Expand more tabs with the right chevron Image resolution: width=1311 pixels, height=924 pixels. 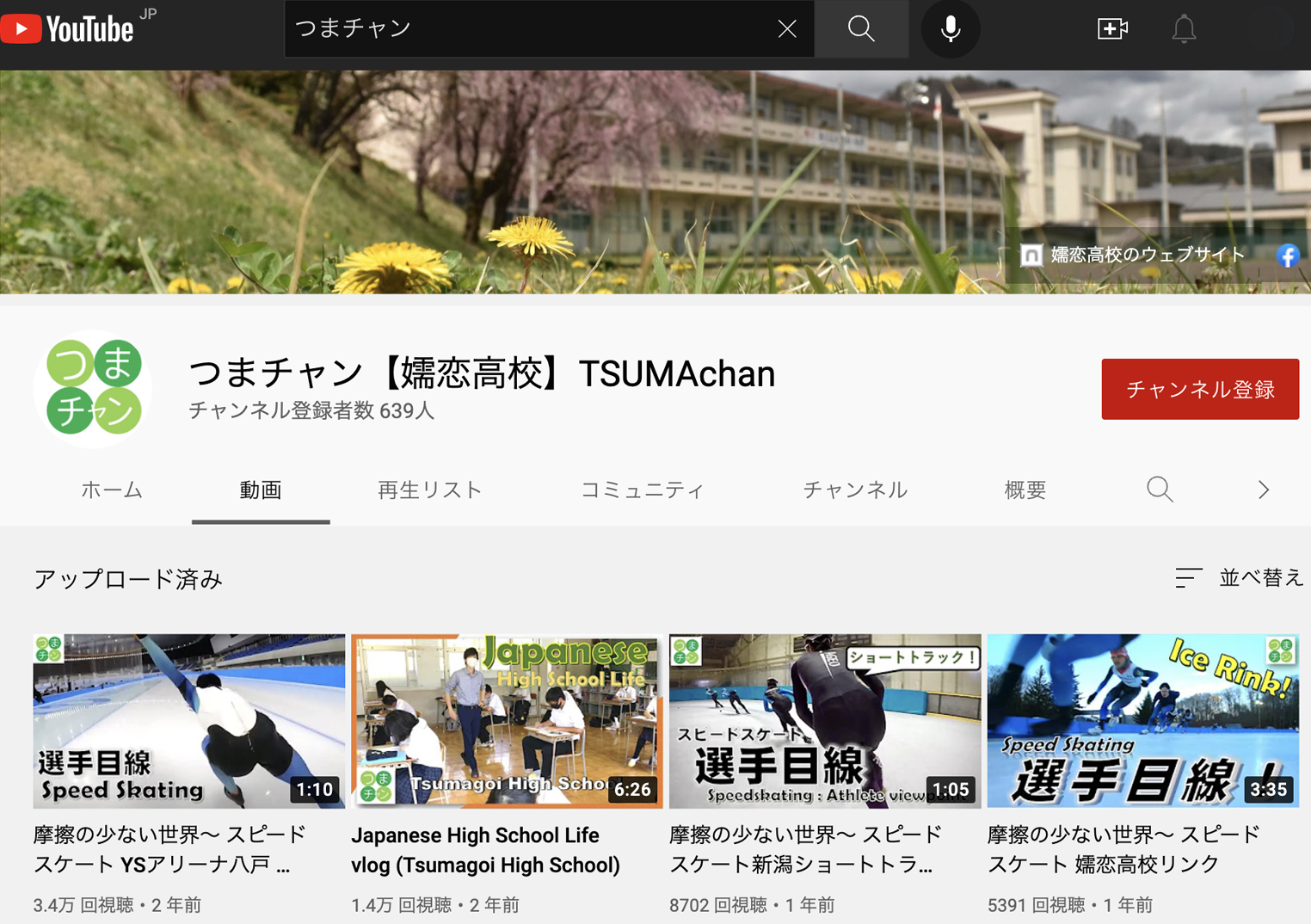[1262, 490]
